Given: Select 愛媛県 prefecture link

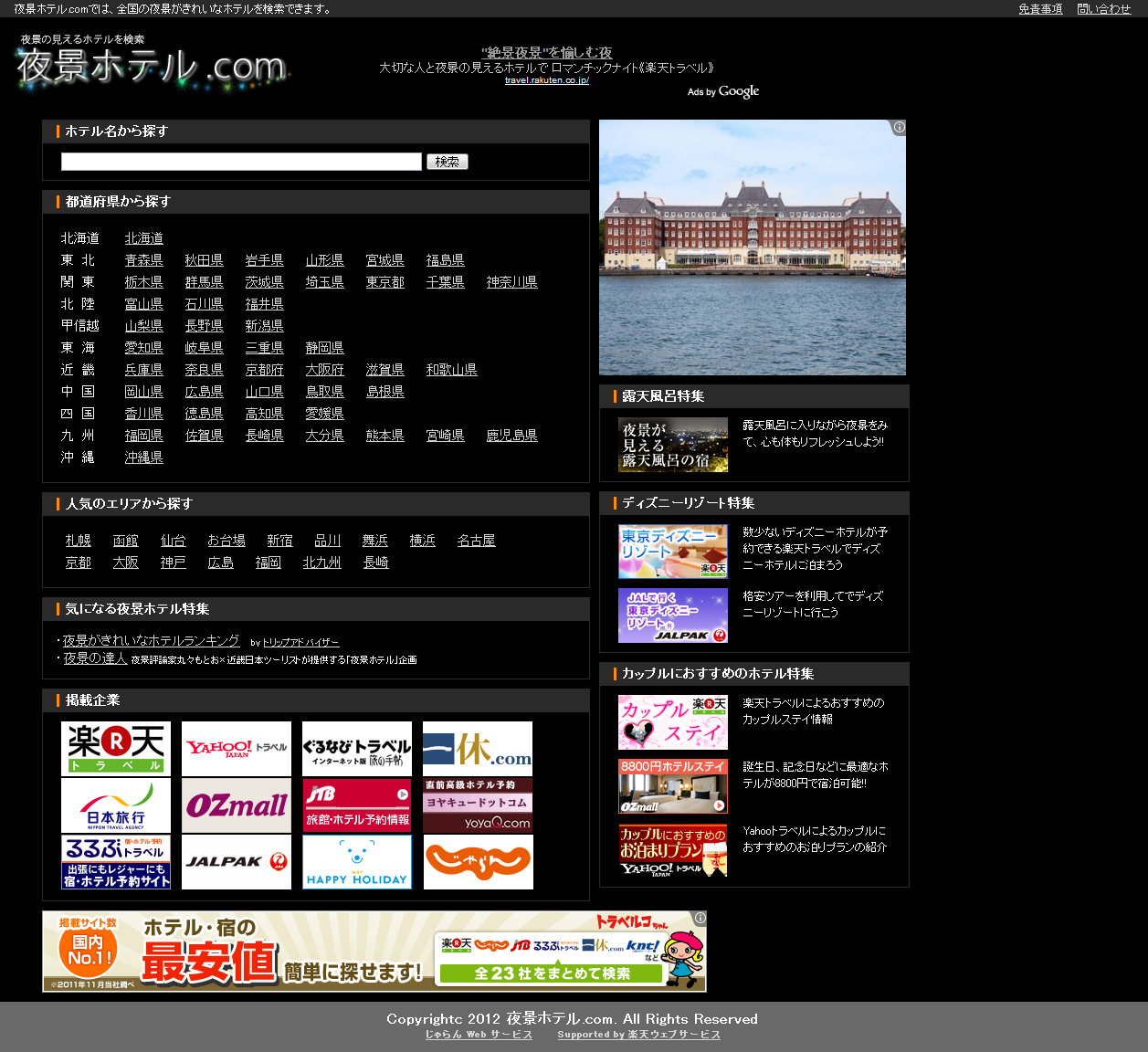Looking at the screenshot, I should pyautogui.click(x=325, y=414).
